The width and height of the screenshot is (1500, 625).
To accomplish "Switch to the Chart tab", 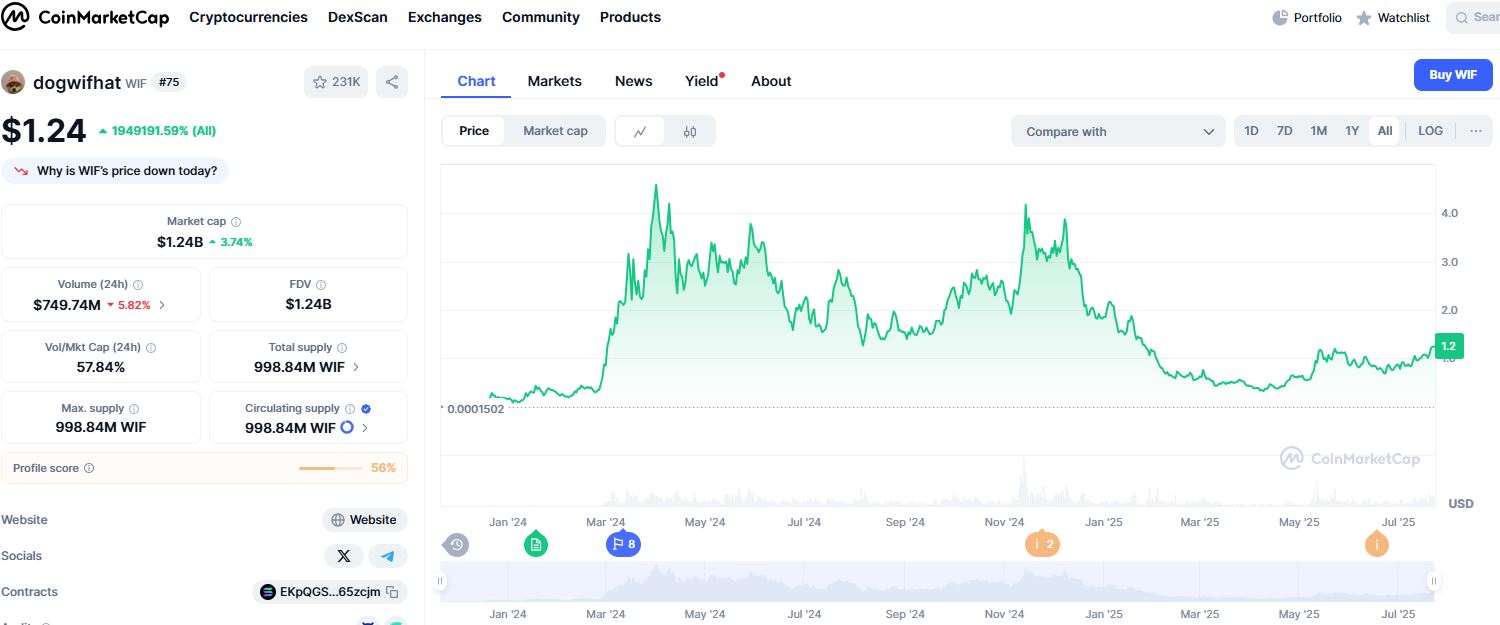I will [x=476, y=82].
